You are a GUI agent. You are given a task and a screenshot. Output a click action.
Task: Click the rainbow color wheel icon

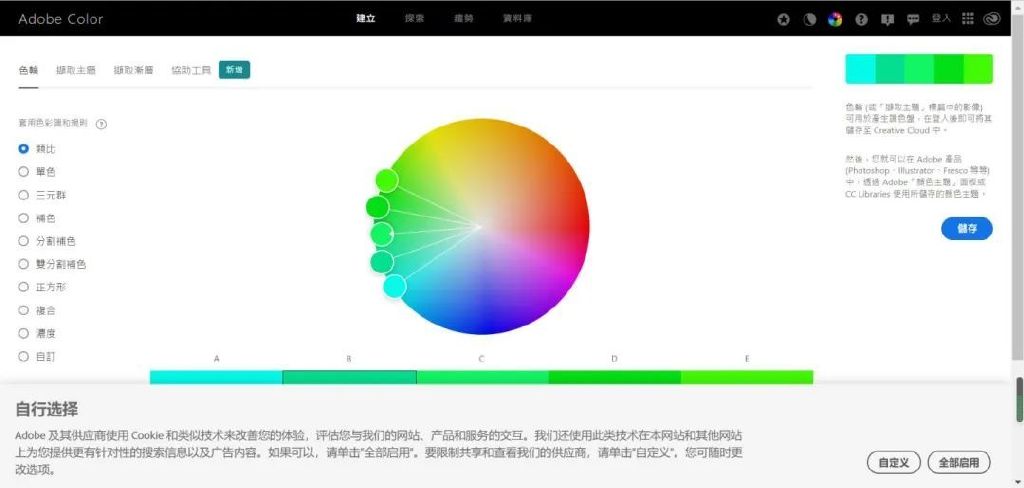point(835,20)
